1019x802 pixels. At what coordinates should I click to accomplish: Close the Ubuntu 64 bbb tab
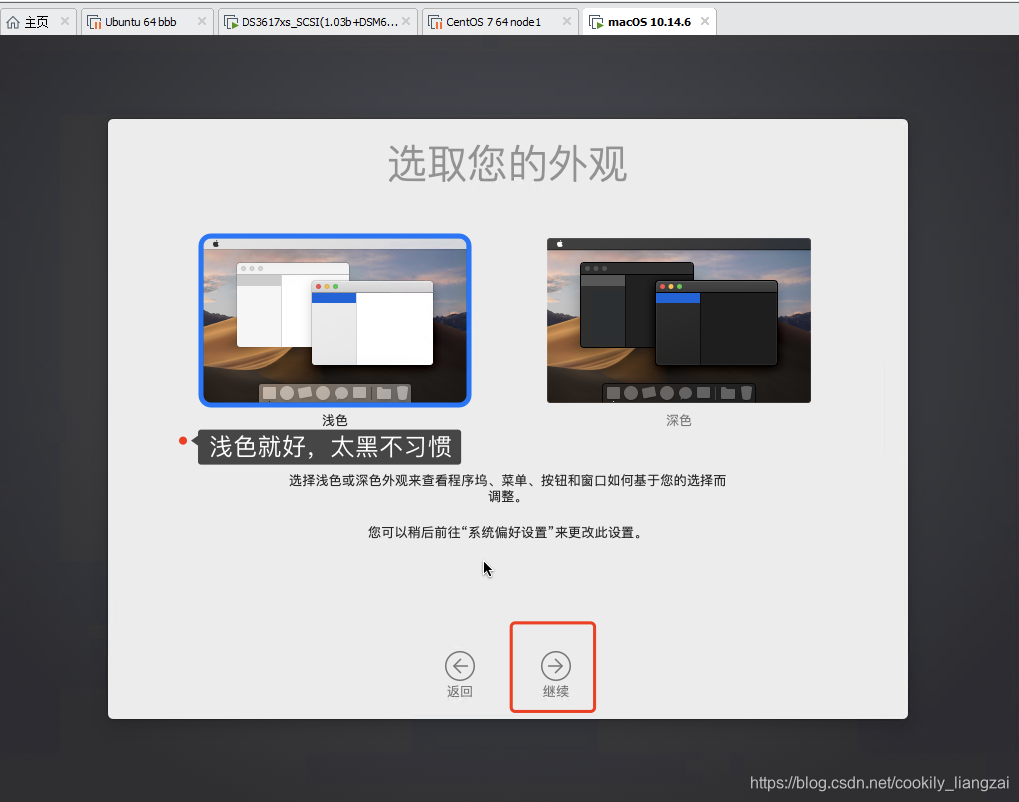pos(201,21)
